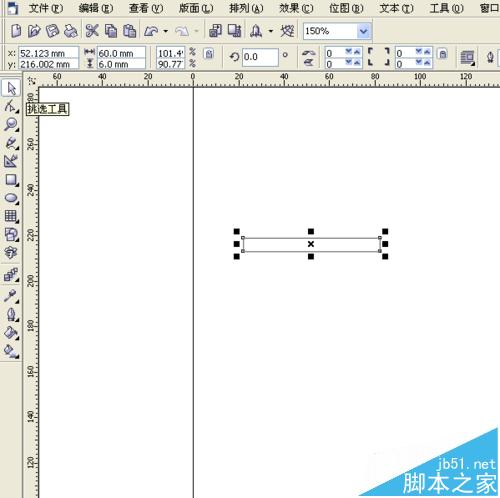Select the Interactive Blend tool

(11, 275)
